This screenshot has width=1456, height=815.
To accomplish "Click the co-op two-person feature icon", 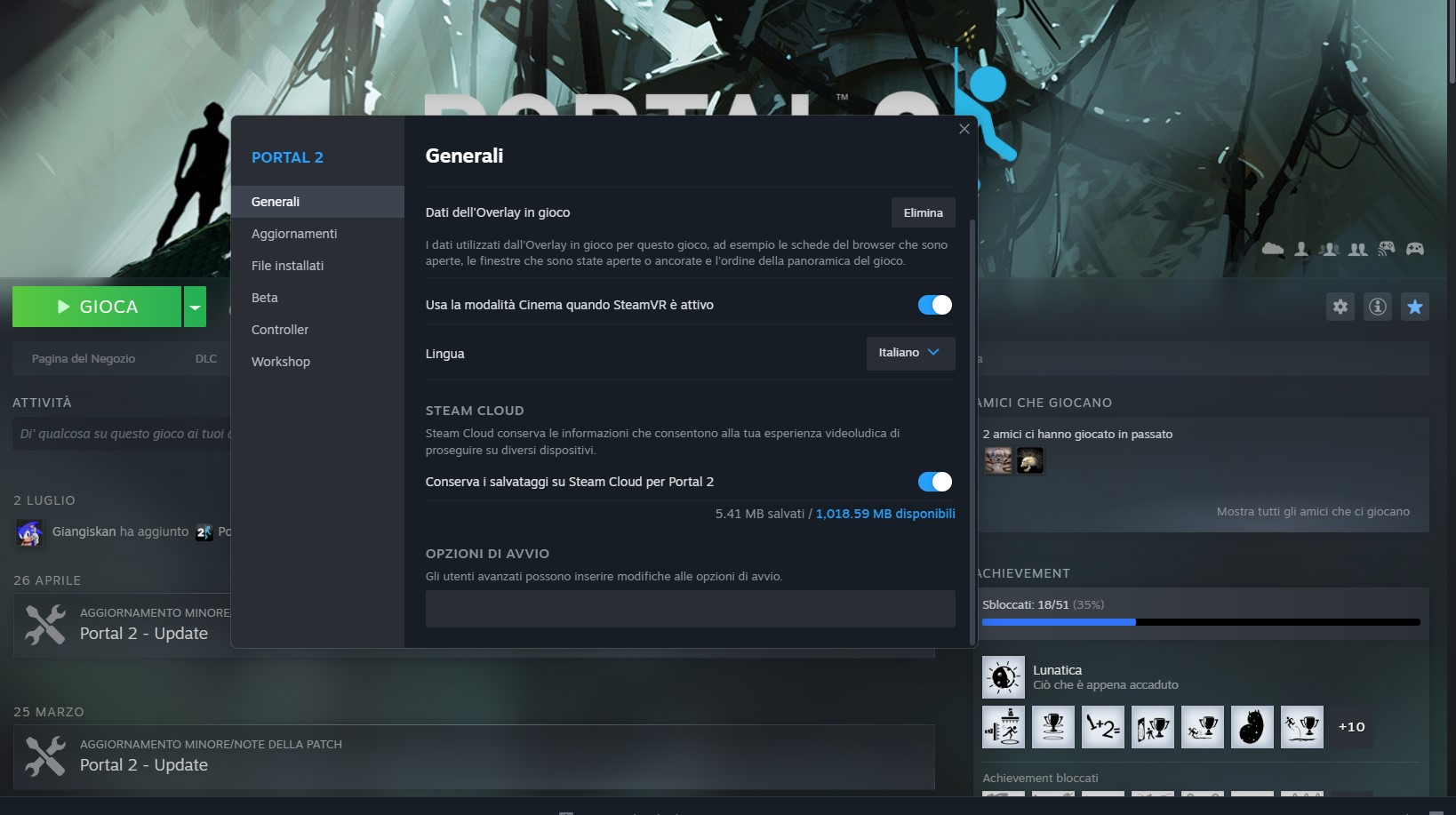I will click(x=1358, y=249).
